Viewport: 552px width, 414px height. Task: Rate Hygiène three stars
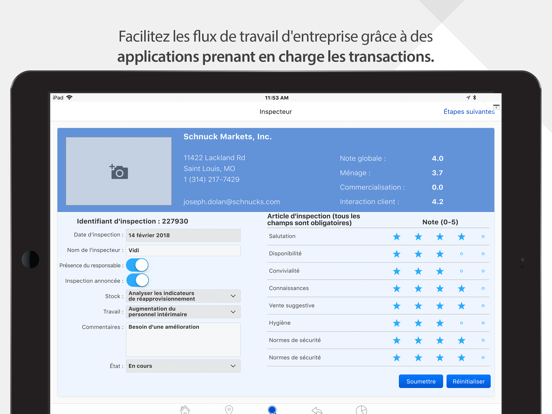(440, 323)
